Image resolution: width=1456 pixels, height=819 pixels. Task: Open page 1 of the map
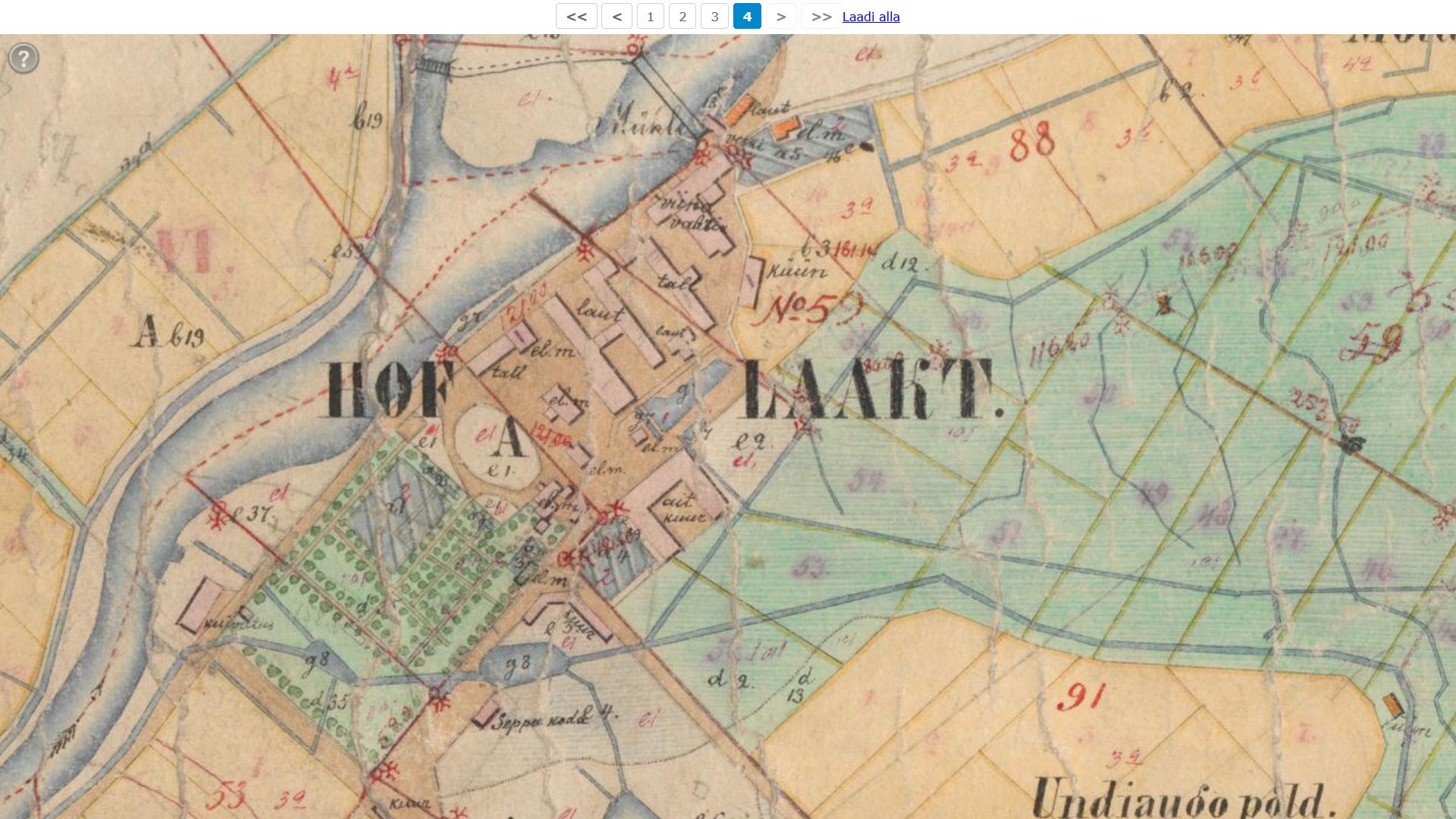(x=650, y=17)
